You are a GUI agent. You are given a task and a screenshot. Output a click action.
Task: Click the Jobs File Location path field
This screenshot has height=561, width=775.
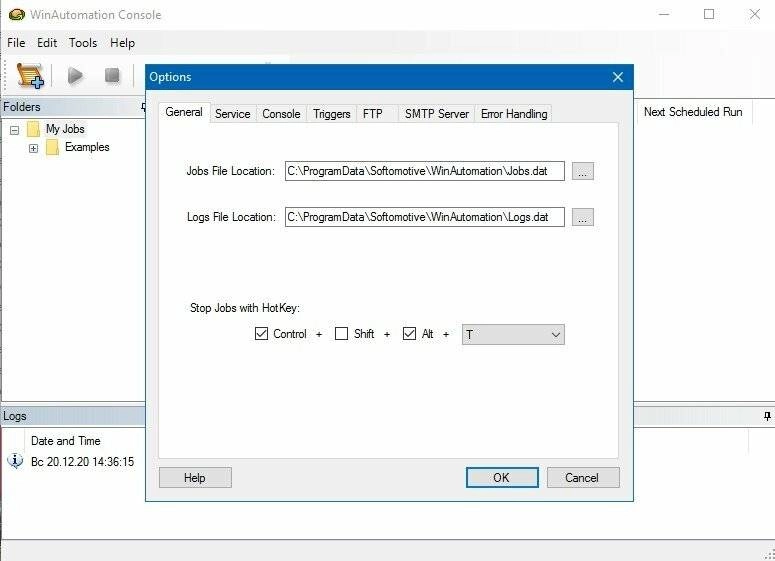(x=425, y=171)
